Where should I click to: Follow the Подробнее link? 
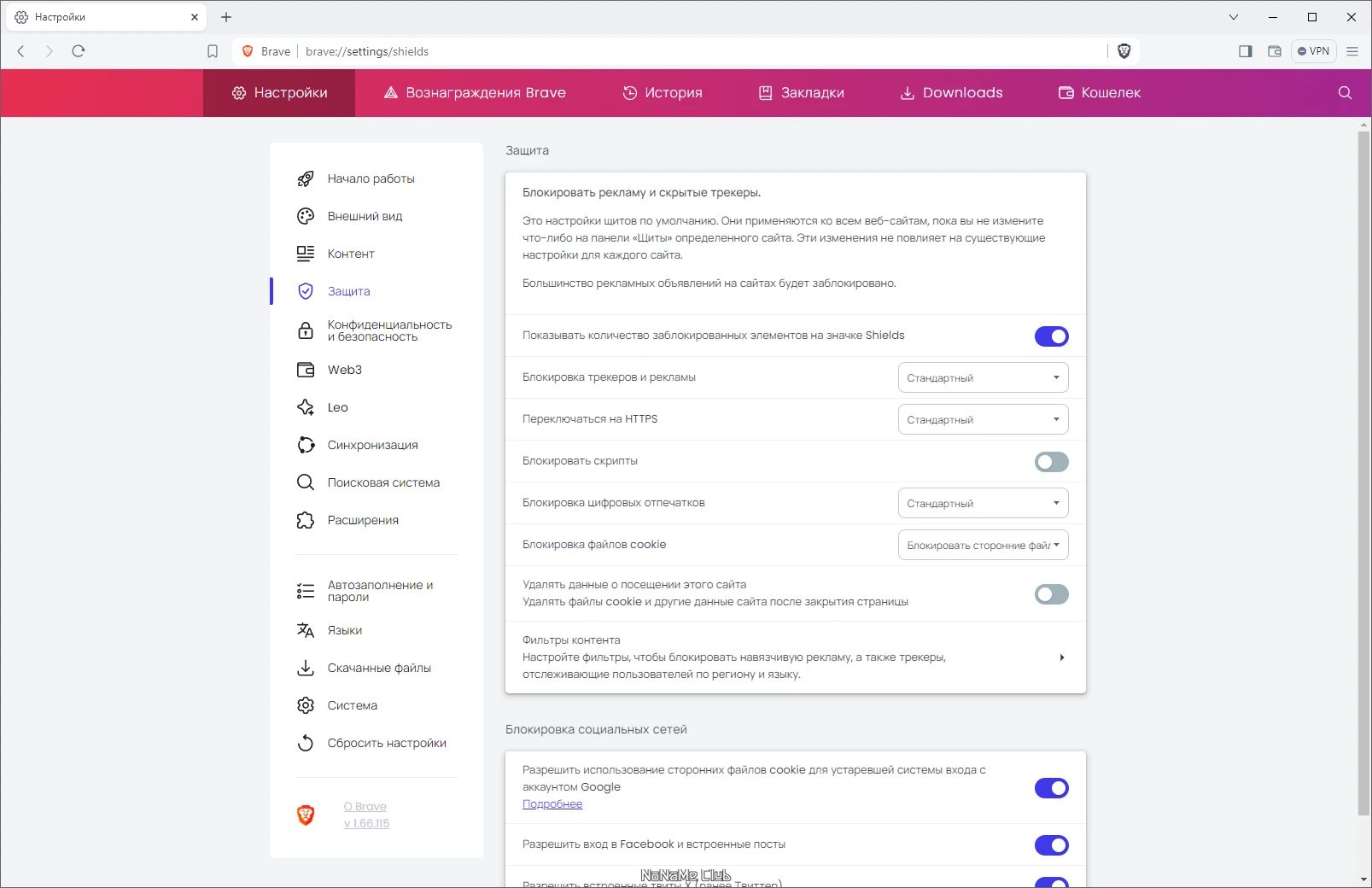point(552,804)
